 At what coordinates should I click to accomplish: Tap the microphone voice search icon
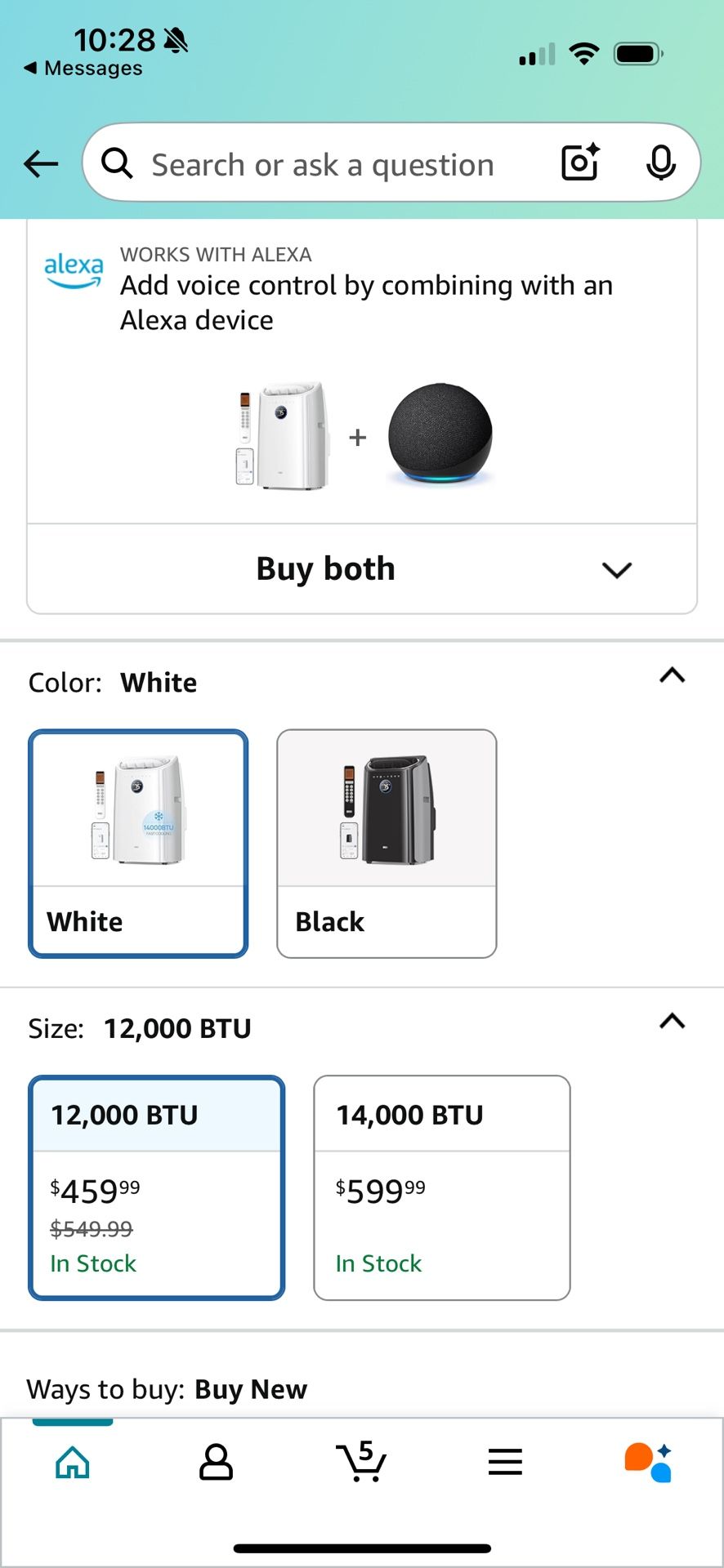click(x=660, y=163)
